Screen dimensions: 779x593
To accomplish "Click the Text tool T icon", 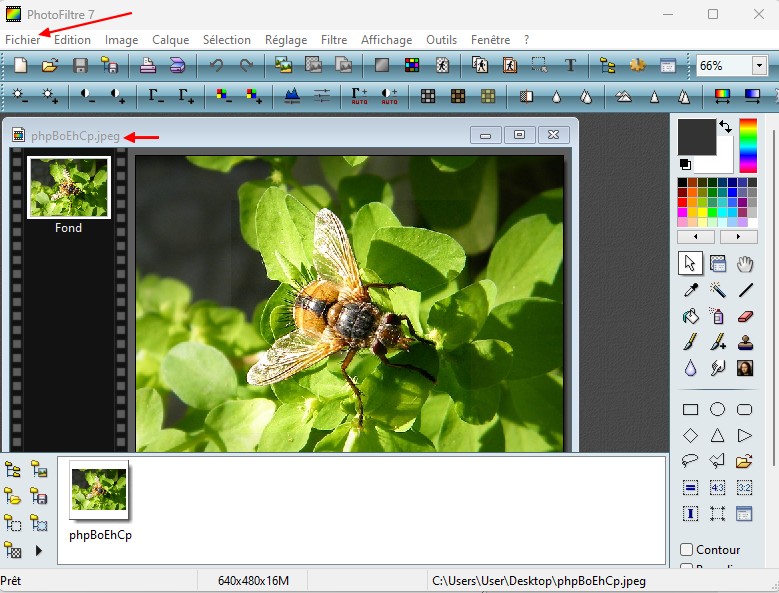I will [570, 66].
